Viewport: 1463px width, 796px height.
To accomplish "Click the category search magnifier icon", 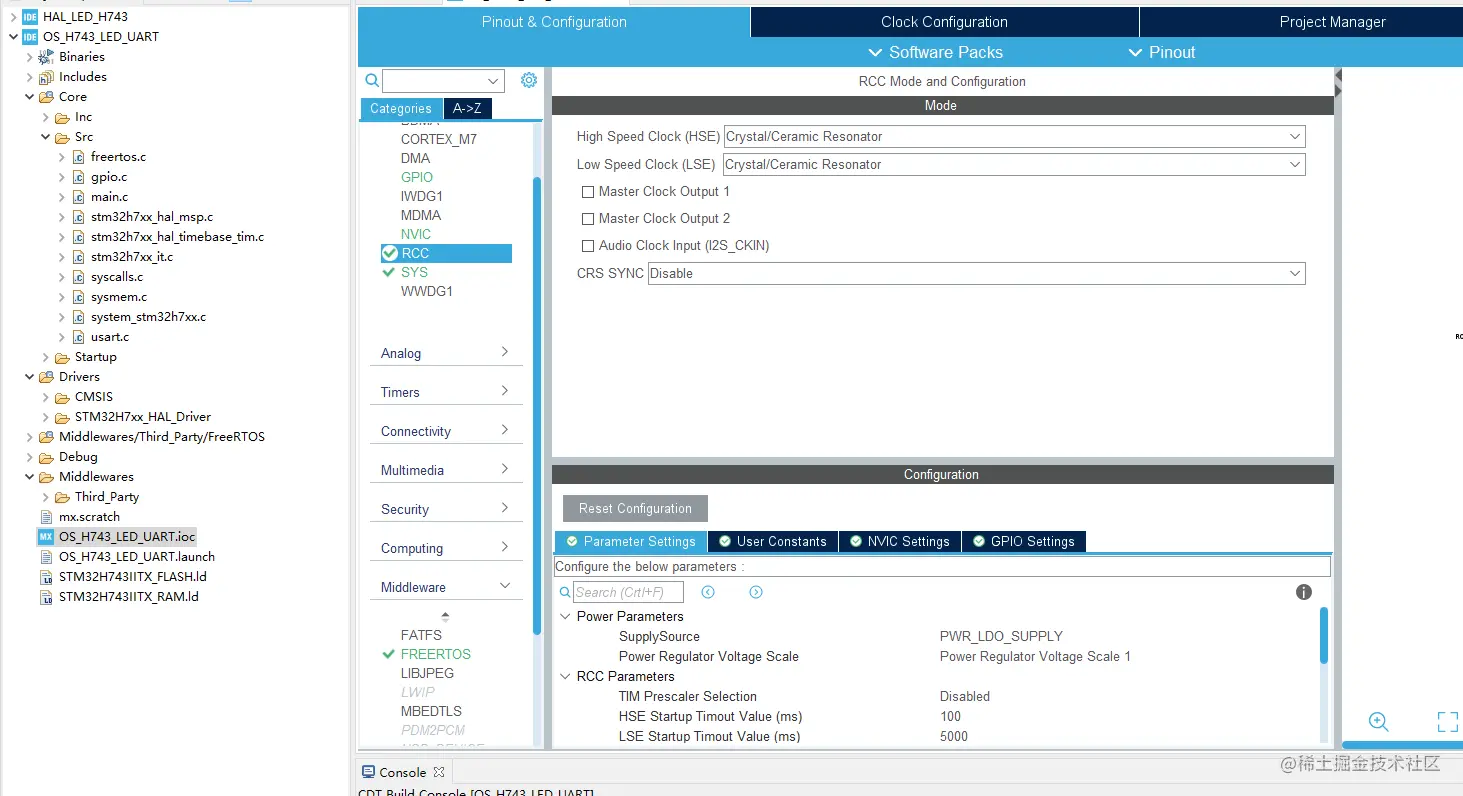I will coord(372,81).
